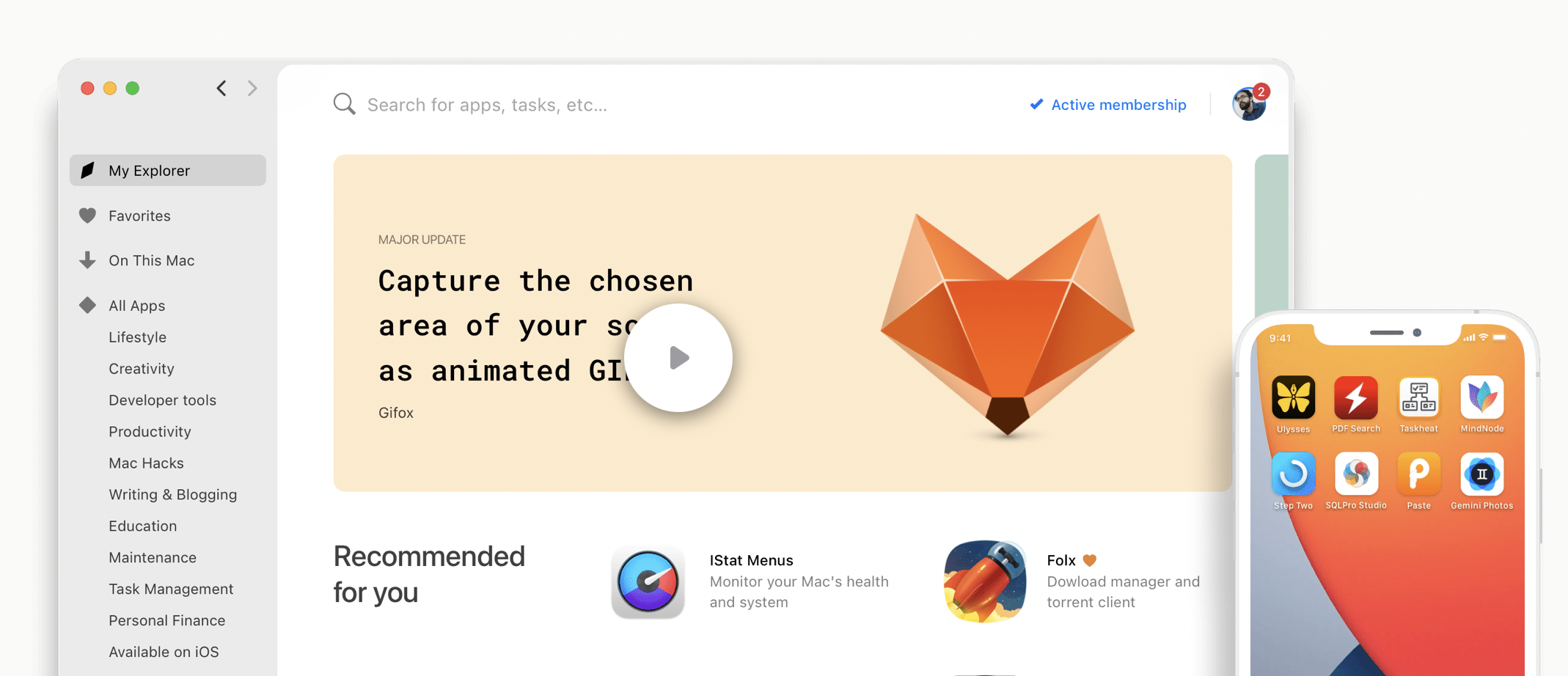
Task: Click Dowload manager and torrent client description
Action: coord(1123,592)
